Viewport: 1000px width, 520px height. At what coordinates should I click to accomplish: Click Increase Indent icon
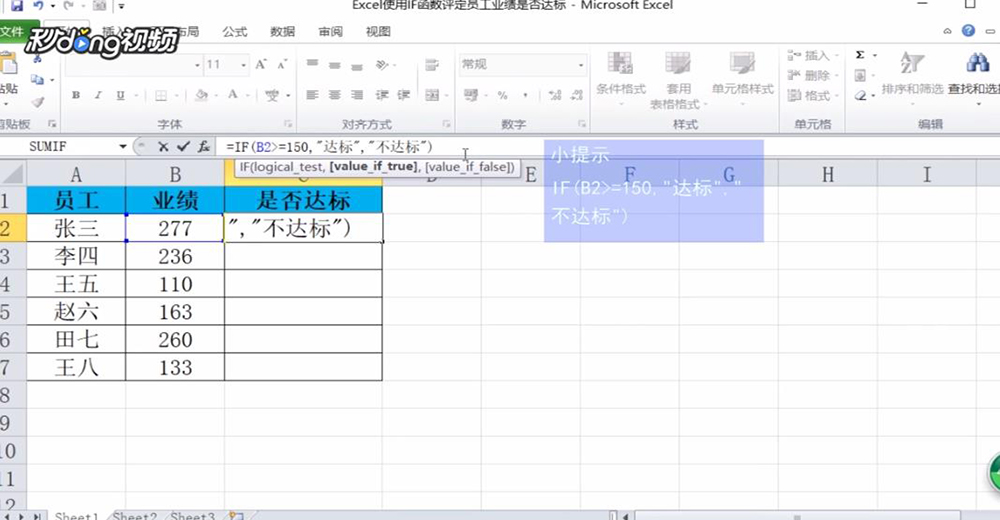click(x=403, y=95)
